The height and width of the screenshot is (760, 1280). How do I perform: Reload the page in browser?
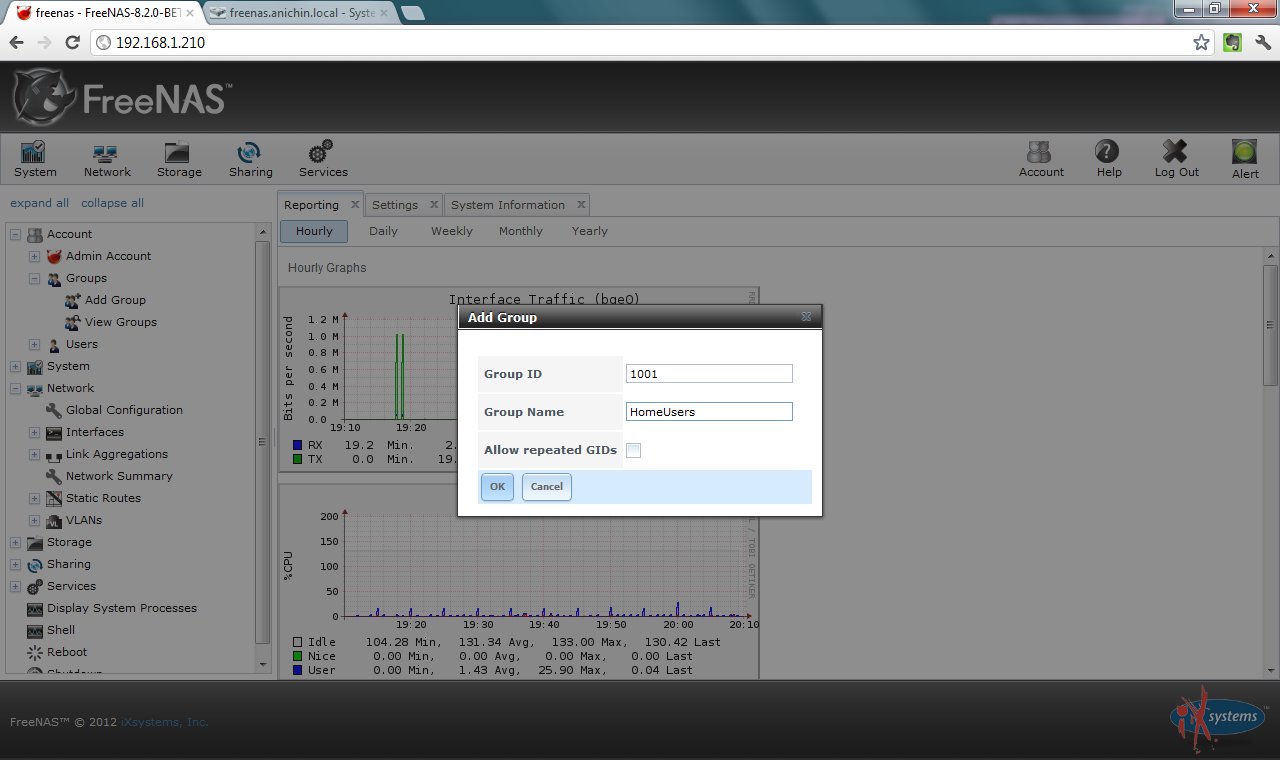click(72, 42)
